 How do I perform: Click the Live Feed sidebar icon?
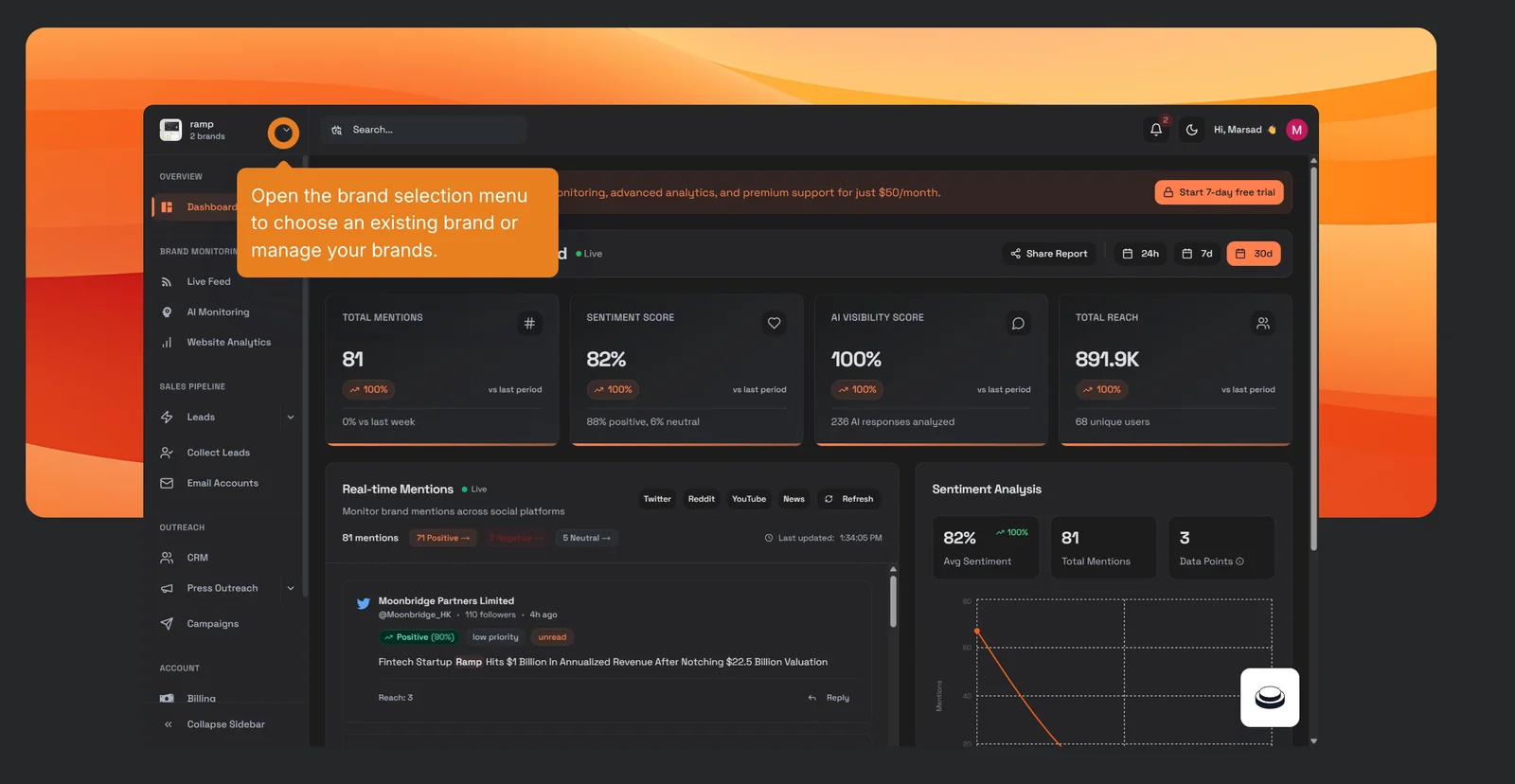tap(167, 282)
